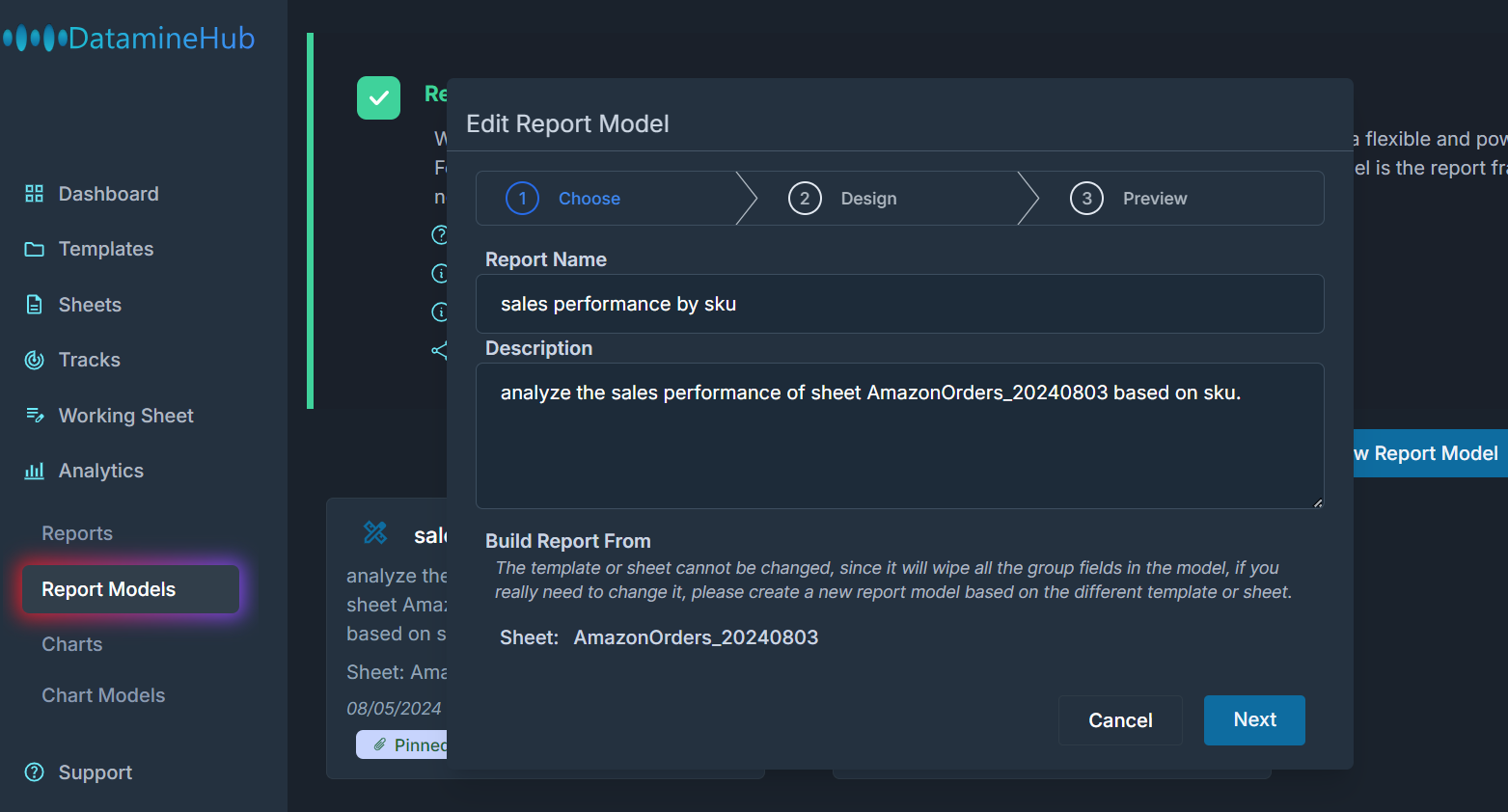
Task: Click the DatamineHub logo
Action: (x=129, y=38)
